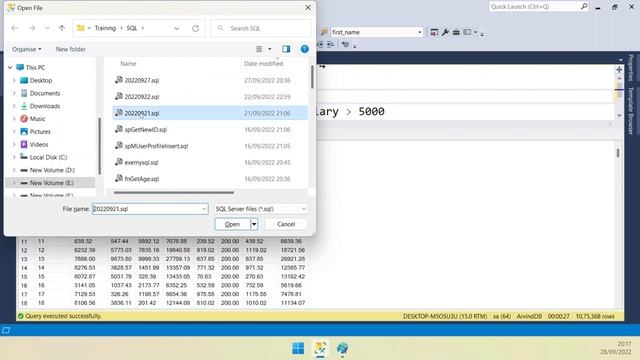Click the Open button
The image size is (640, 360).
click(232, 224)
